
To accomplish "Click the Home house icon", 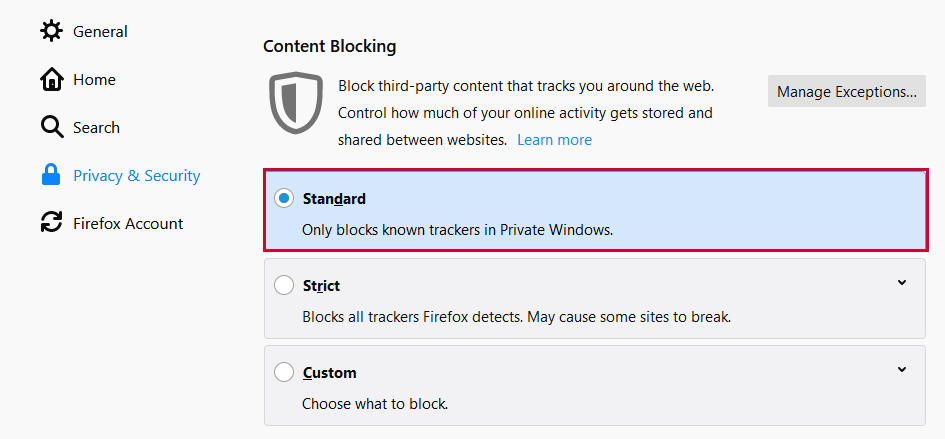I will [51, 79].
